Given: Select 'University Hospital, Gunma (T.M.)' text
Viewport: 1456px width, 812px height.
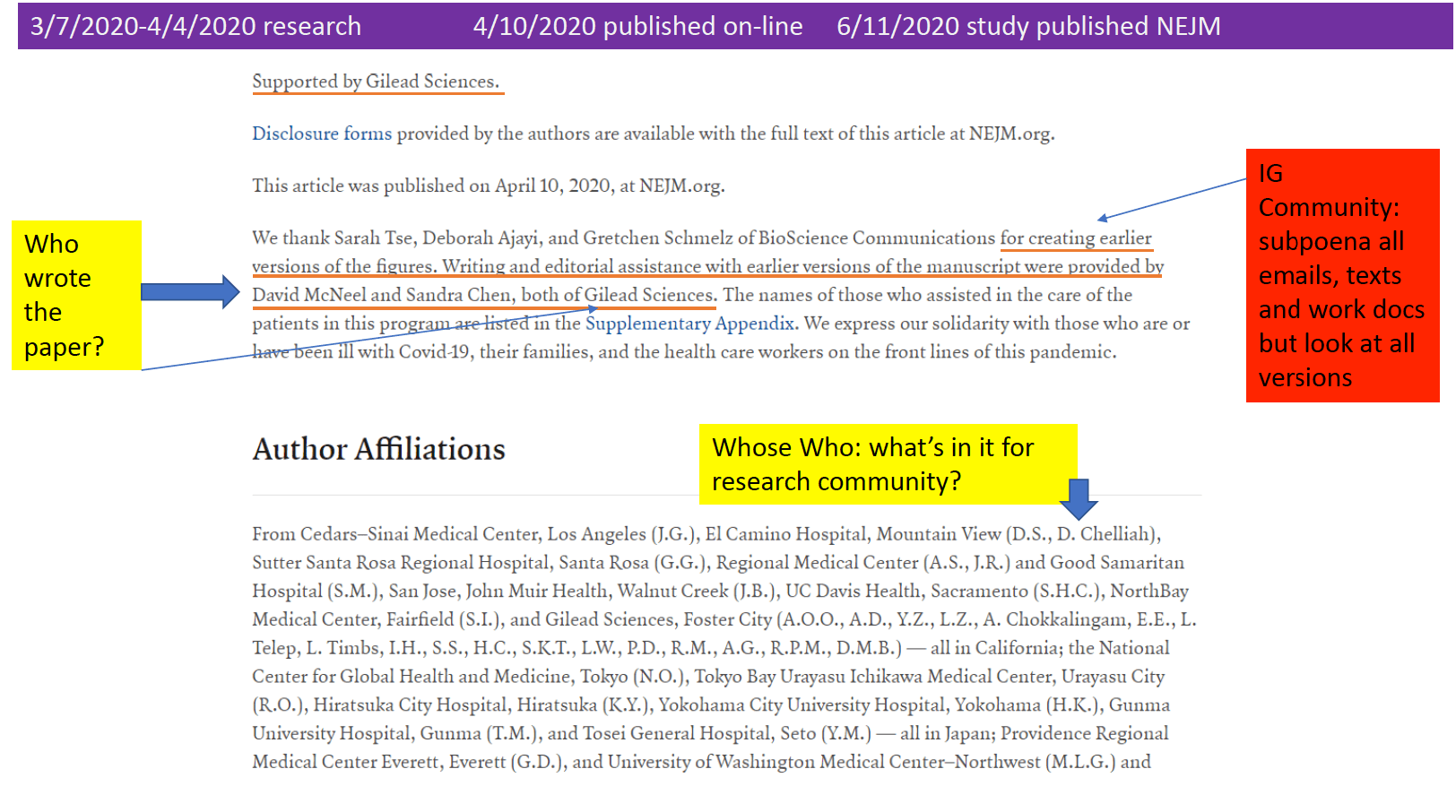Looking at the screenshot, I should 397,733.
